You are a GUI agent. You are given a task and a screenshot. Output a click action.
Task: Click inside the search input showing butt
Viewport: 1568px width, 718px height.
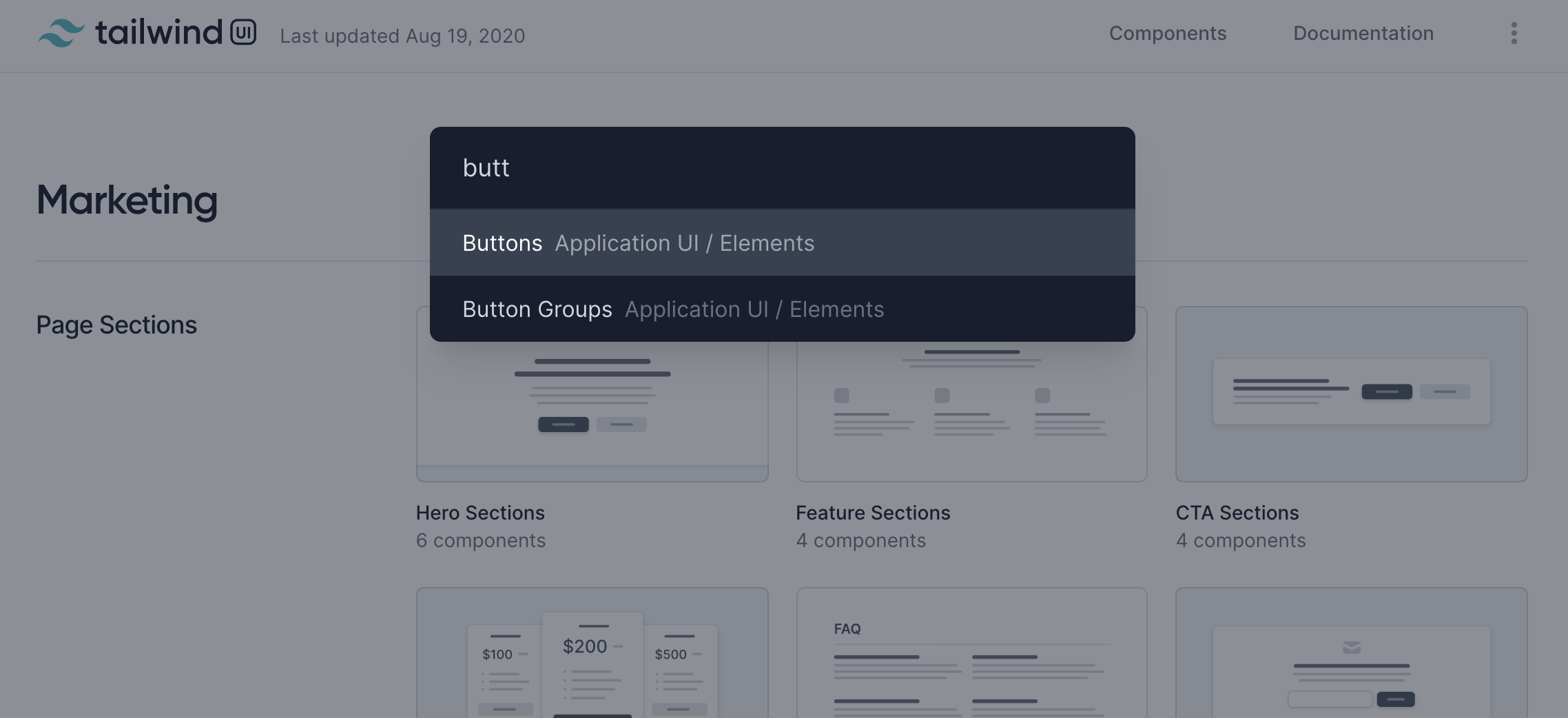click(689, 167)
